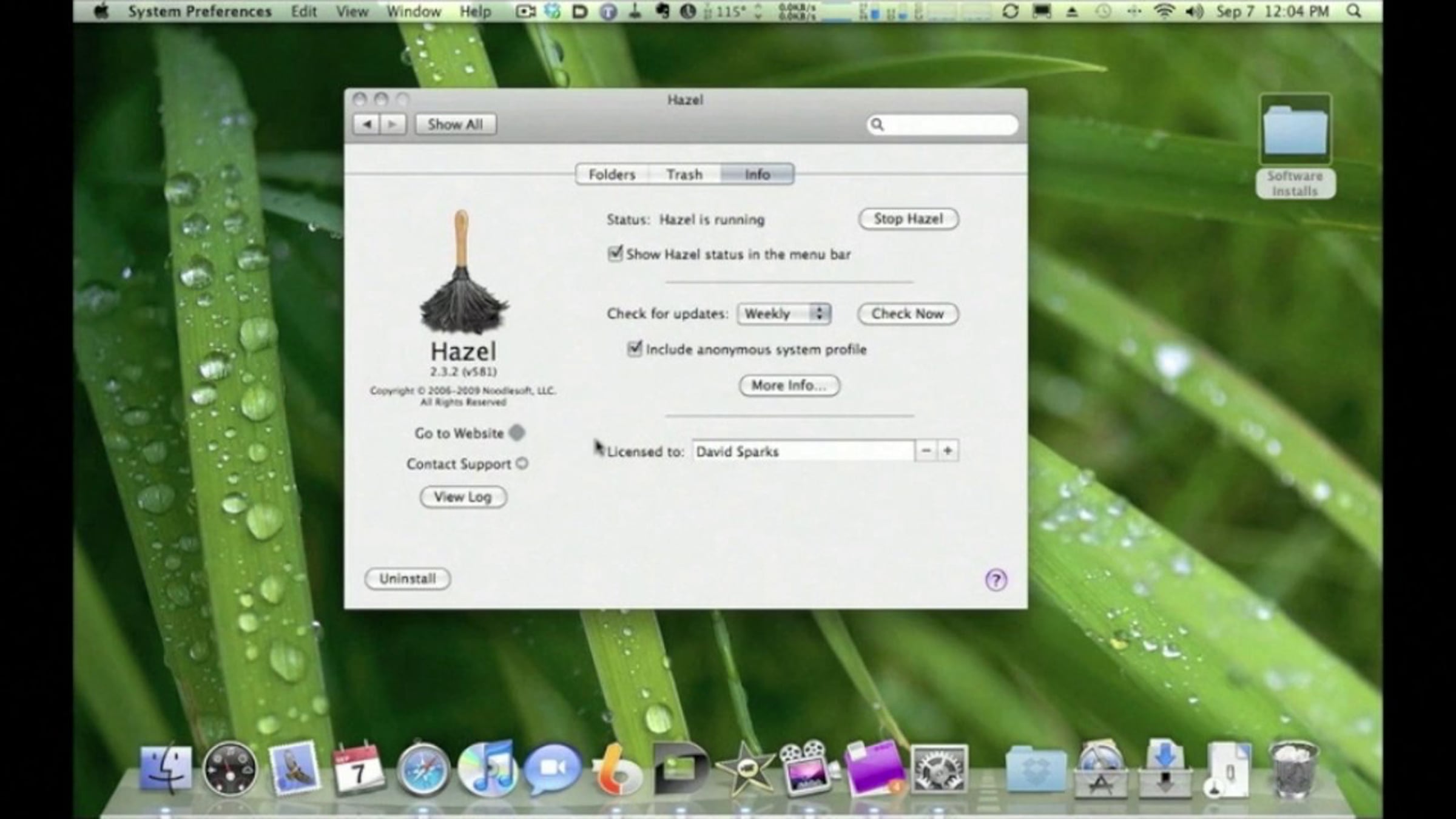Open More Info about system profile
This screenshot has height=819, width=1456.
coord(789,385)
